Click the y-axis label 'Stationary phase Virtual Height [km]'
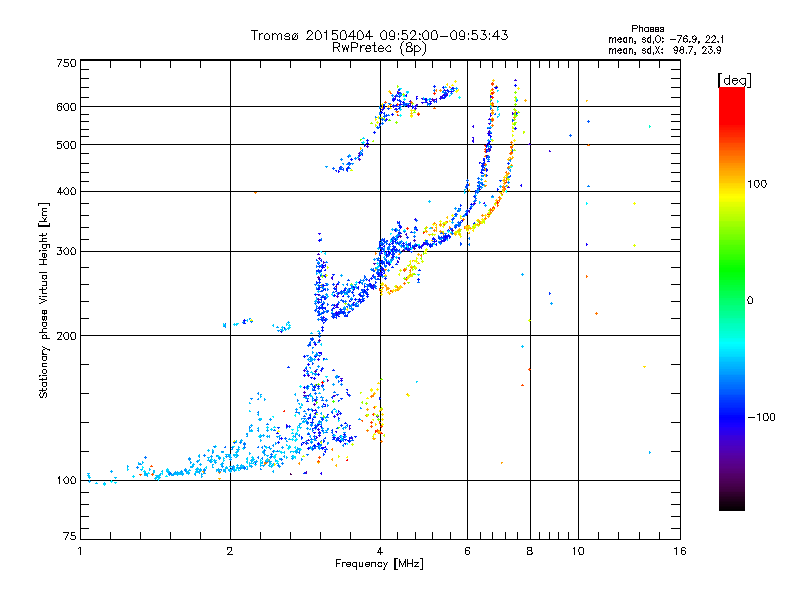Viewport: 800px width, 600px height. pos(43,300)
